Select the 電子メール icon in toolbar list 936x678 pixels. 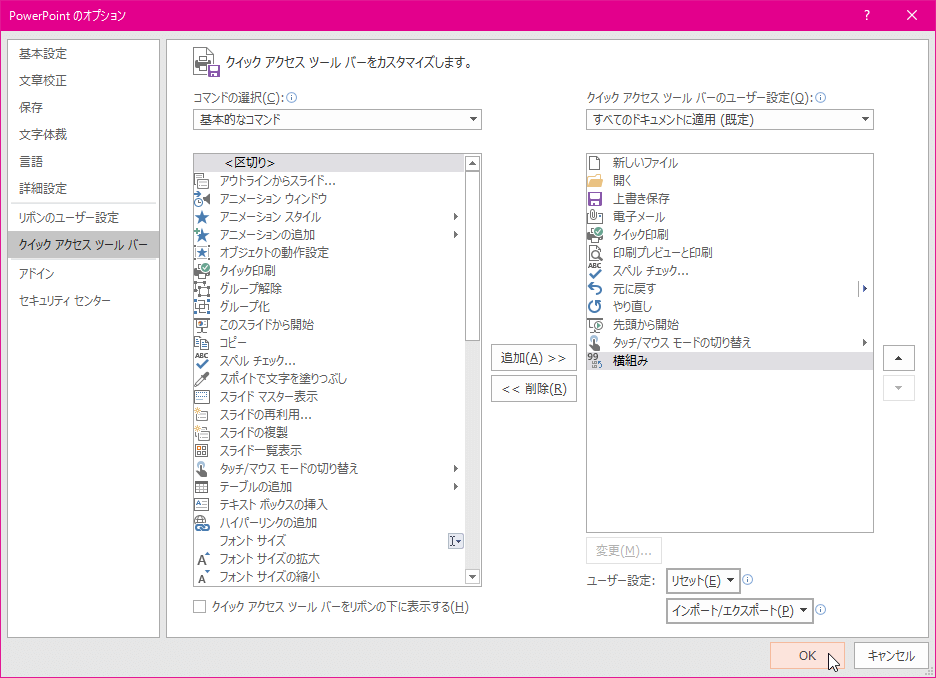point(595,217)
